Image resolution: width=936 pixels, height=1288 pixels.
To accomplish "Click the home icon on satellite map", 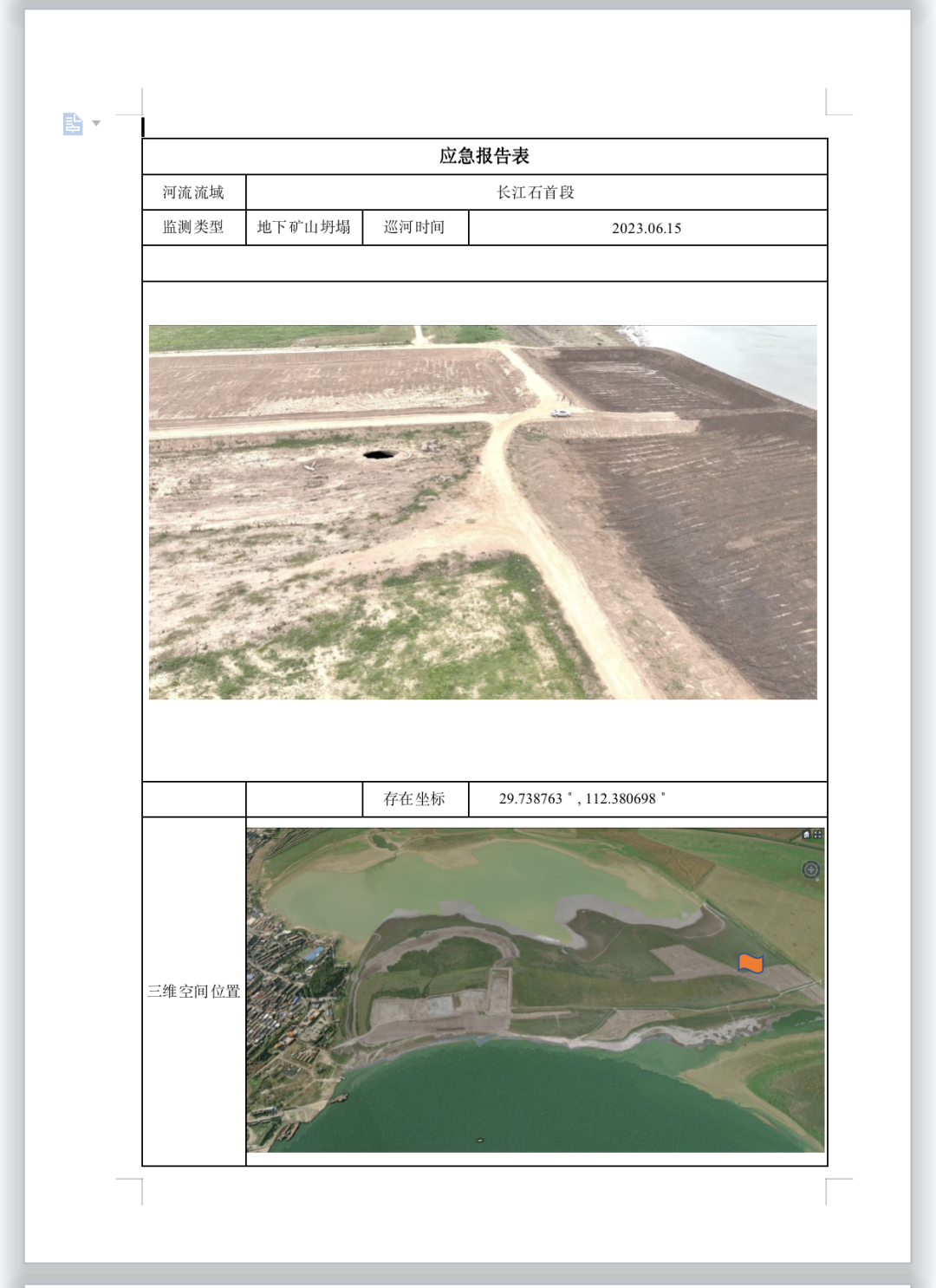I will click(806, 835).
